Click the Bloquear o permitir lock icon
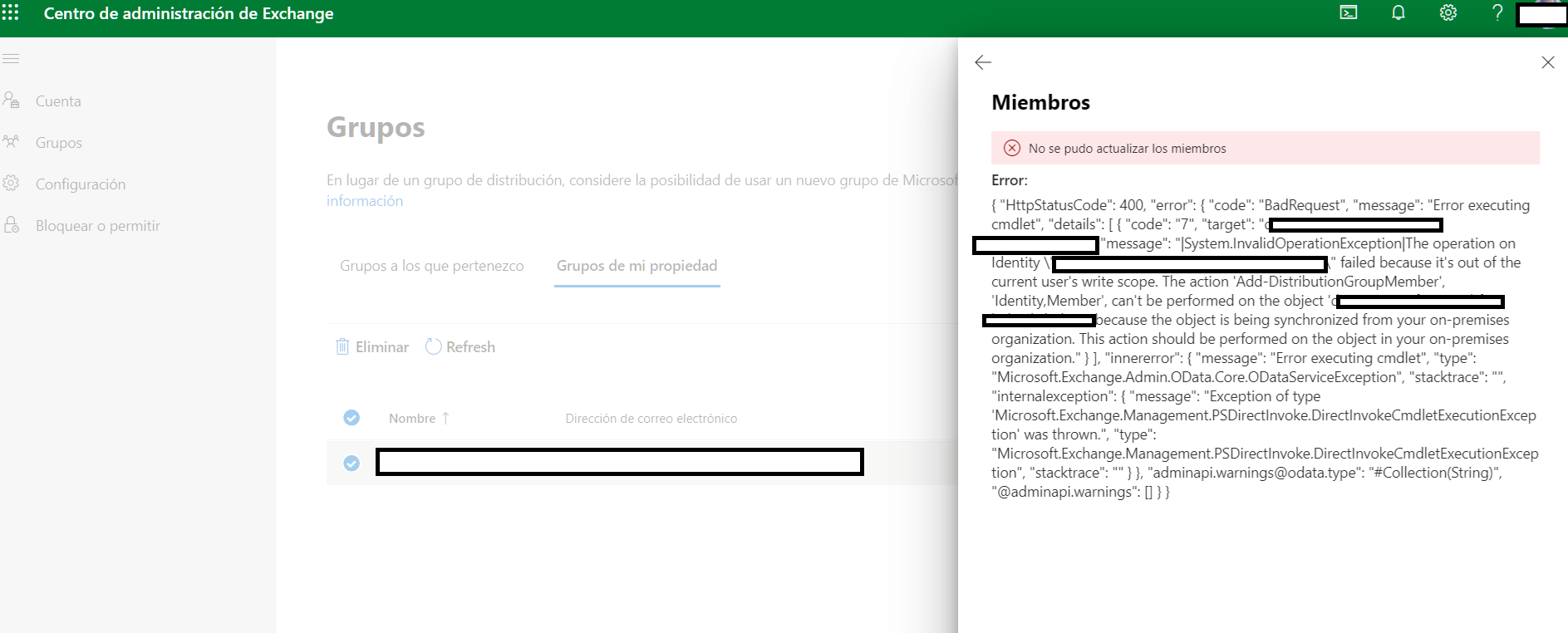 coord(12,225)
